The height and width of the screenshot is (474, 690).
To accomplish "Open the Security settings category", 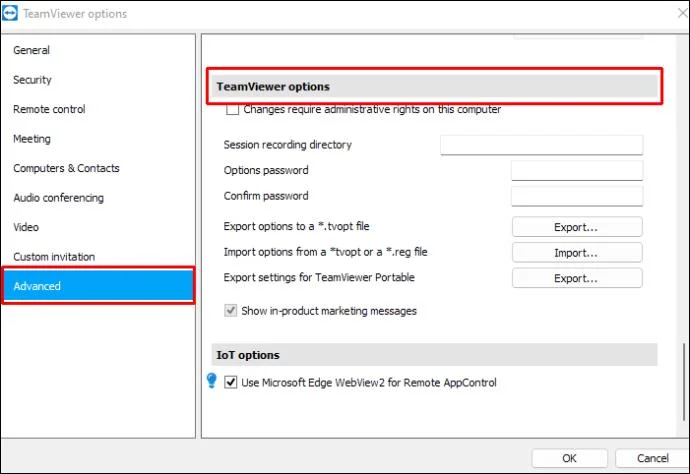I will coord(98,80).
